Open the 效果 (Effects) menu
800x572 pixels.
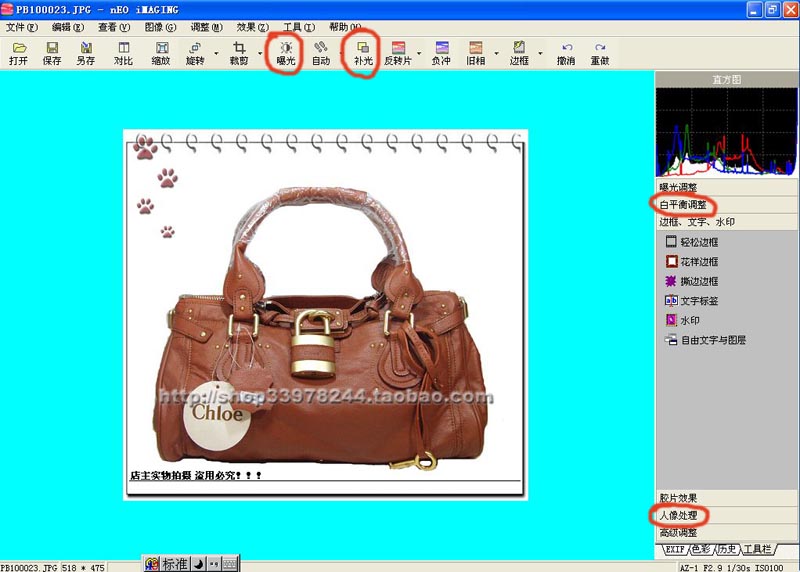[x=253, y=27]
